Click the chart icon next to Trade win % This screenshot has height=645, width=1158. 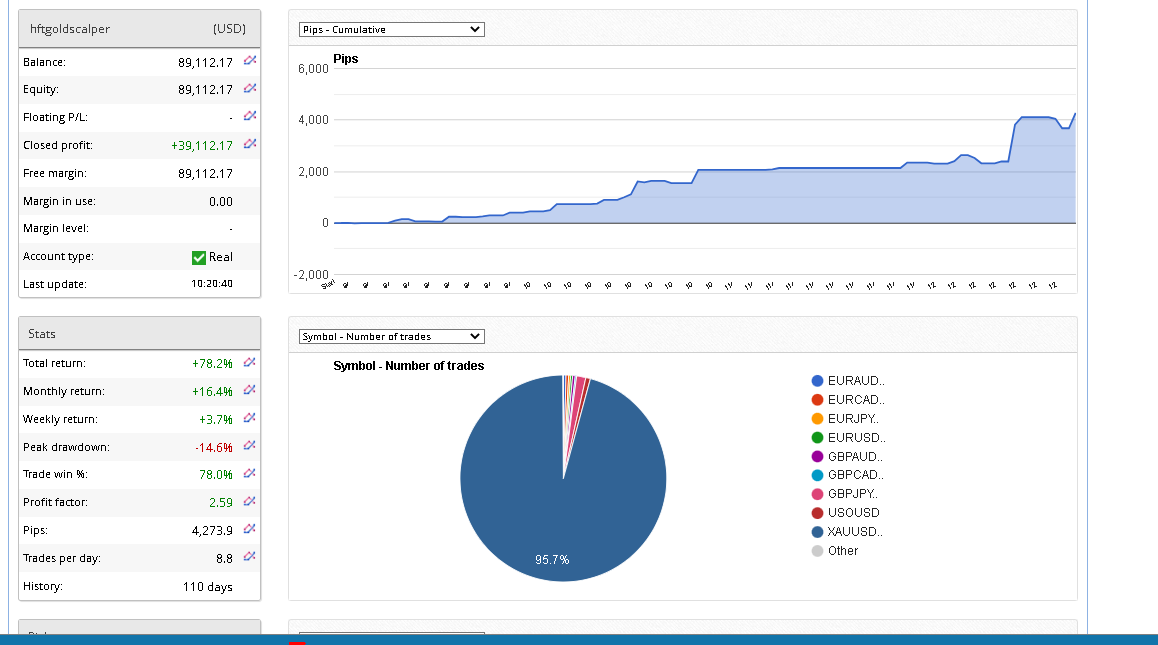coord(250,474)
